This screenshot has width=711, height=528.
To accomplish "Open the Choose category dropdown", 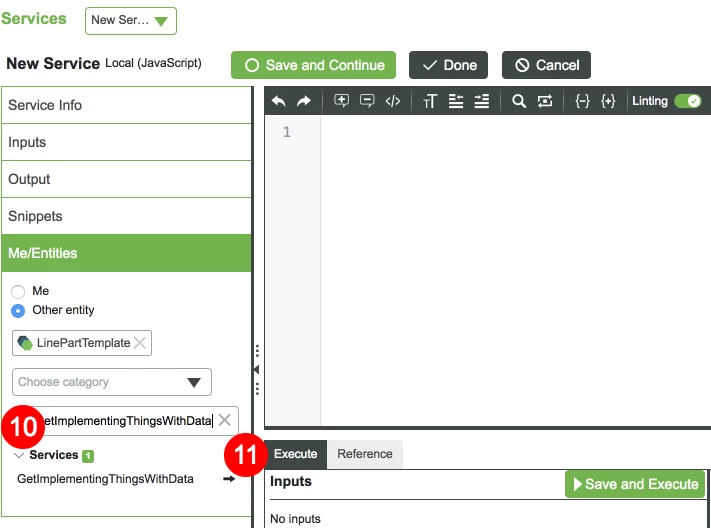I will [112, 382].
